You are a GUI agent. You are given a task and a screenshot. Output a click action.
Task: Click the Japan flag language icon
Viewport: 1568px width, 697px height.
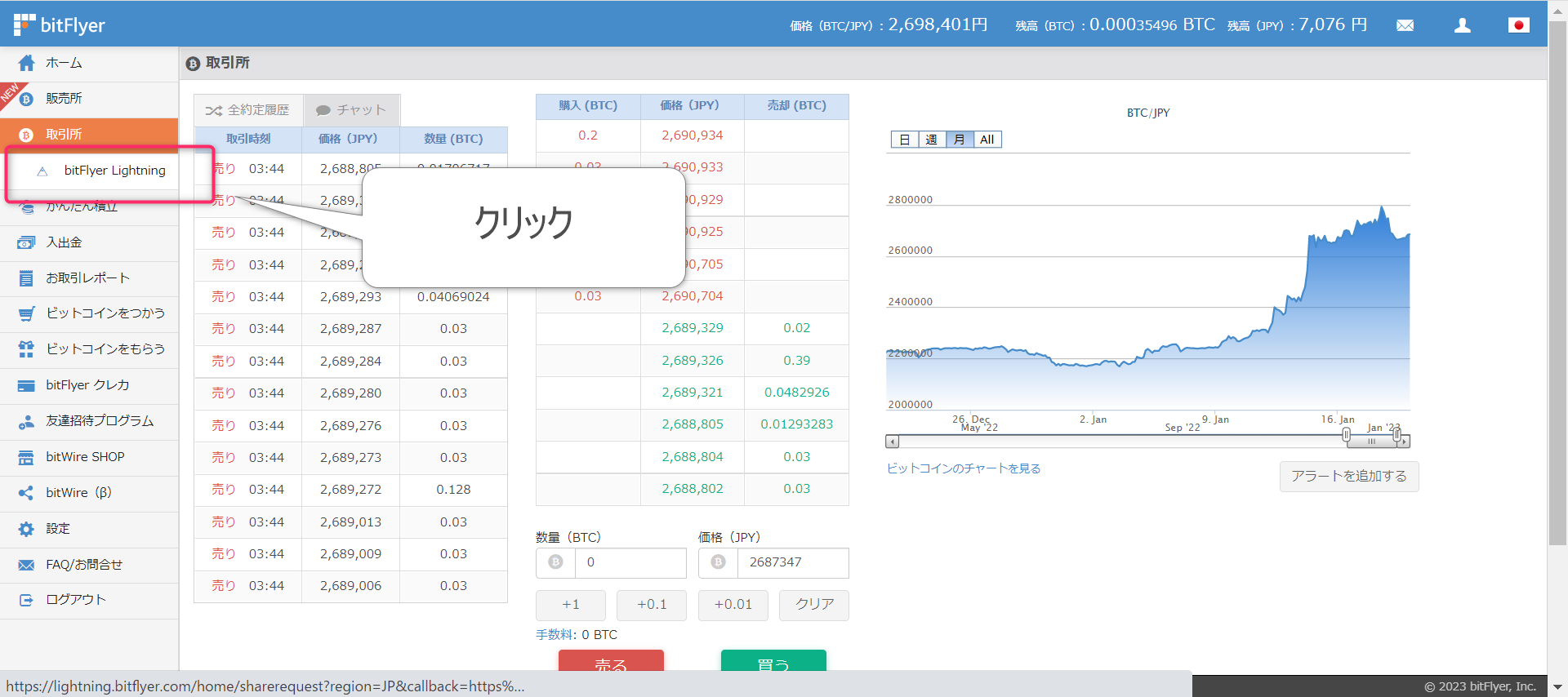(x=1519, y=25)
